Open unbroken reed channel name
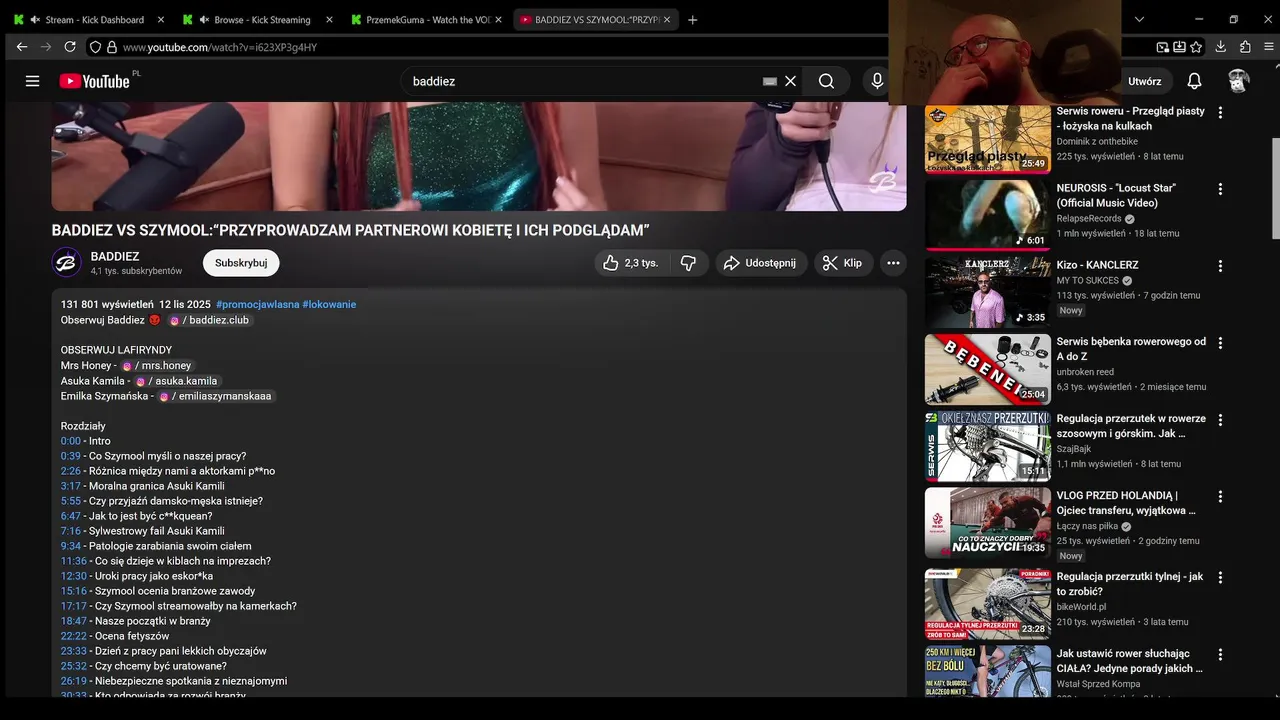Screen dimensions: 1280x720 tap(1085, 372)
